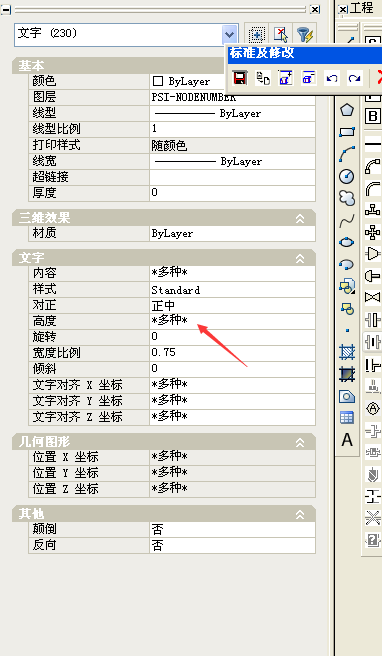Select the Region tool icon

click(347, 396)
